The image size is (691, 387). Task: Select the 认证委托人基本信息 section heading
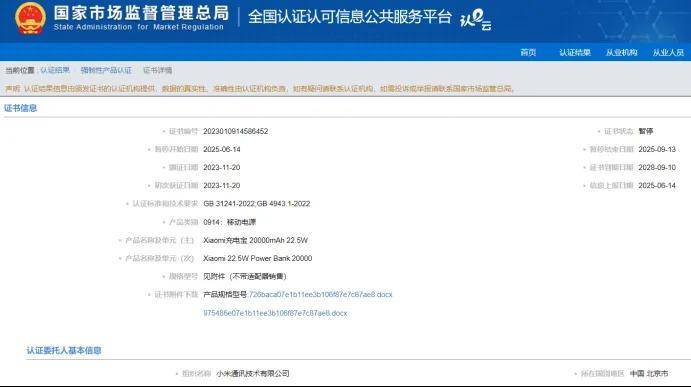[x=64, y=350]
